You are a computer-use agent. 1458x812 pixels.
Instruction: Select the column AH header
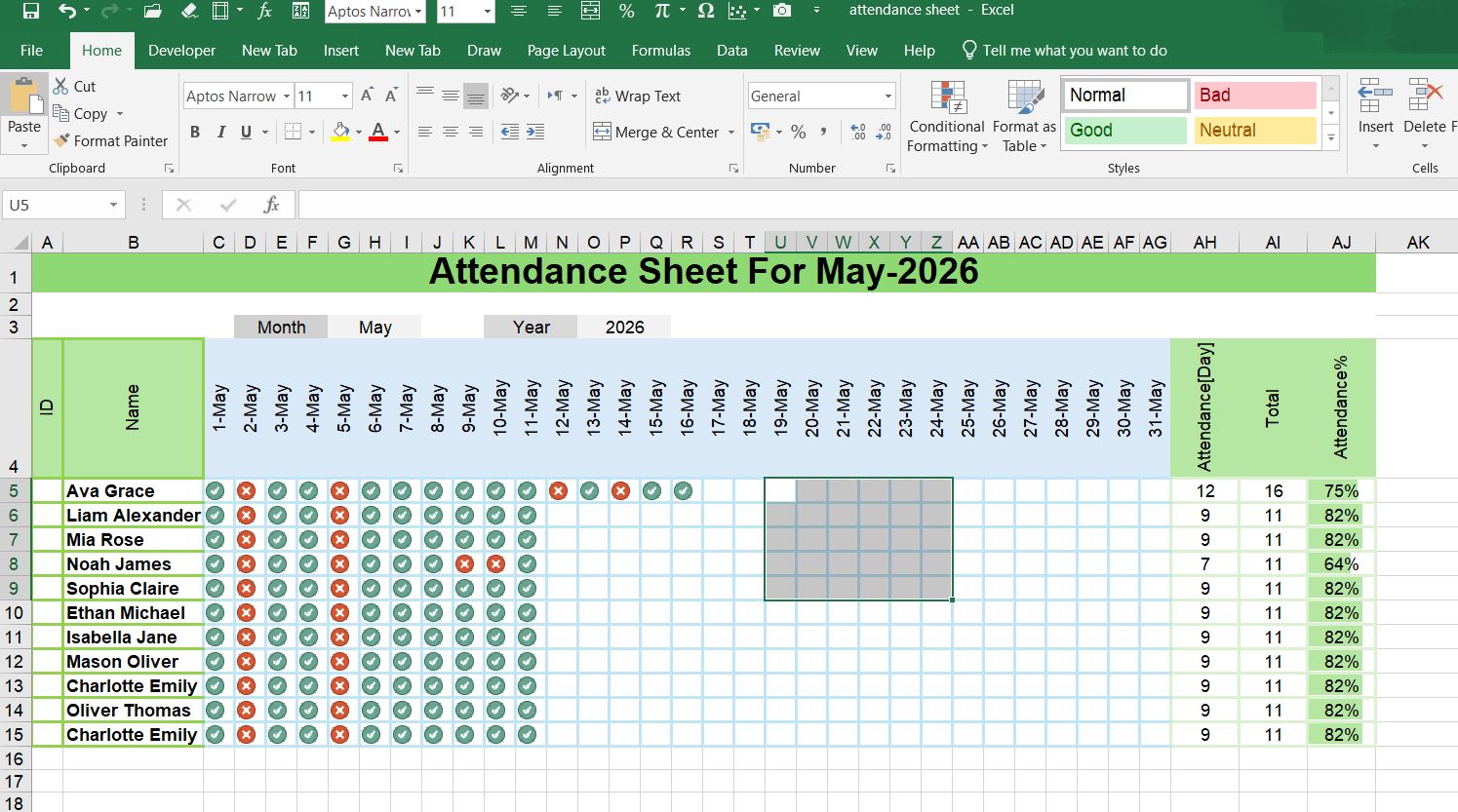click(1204, 242)
